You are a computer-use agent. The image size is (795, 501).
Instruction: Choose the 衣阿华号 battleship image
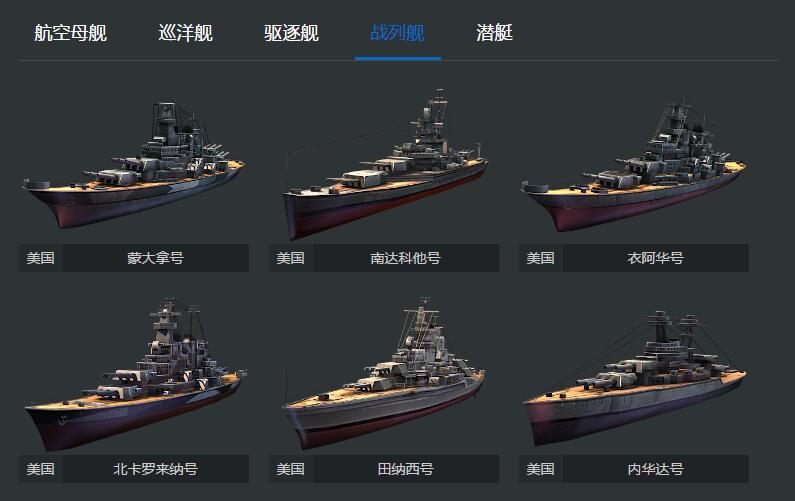[634, 164]
